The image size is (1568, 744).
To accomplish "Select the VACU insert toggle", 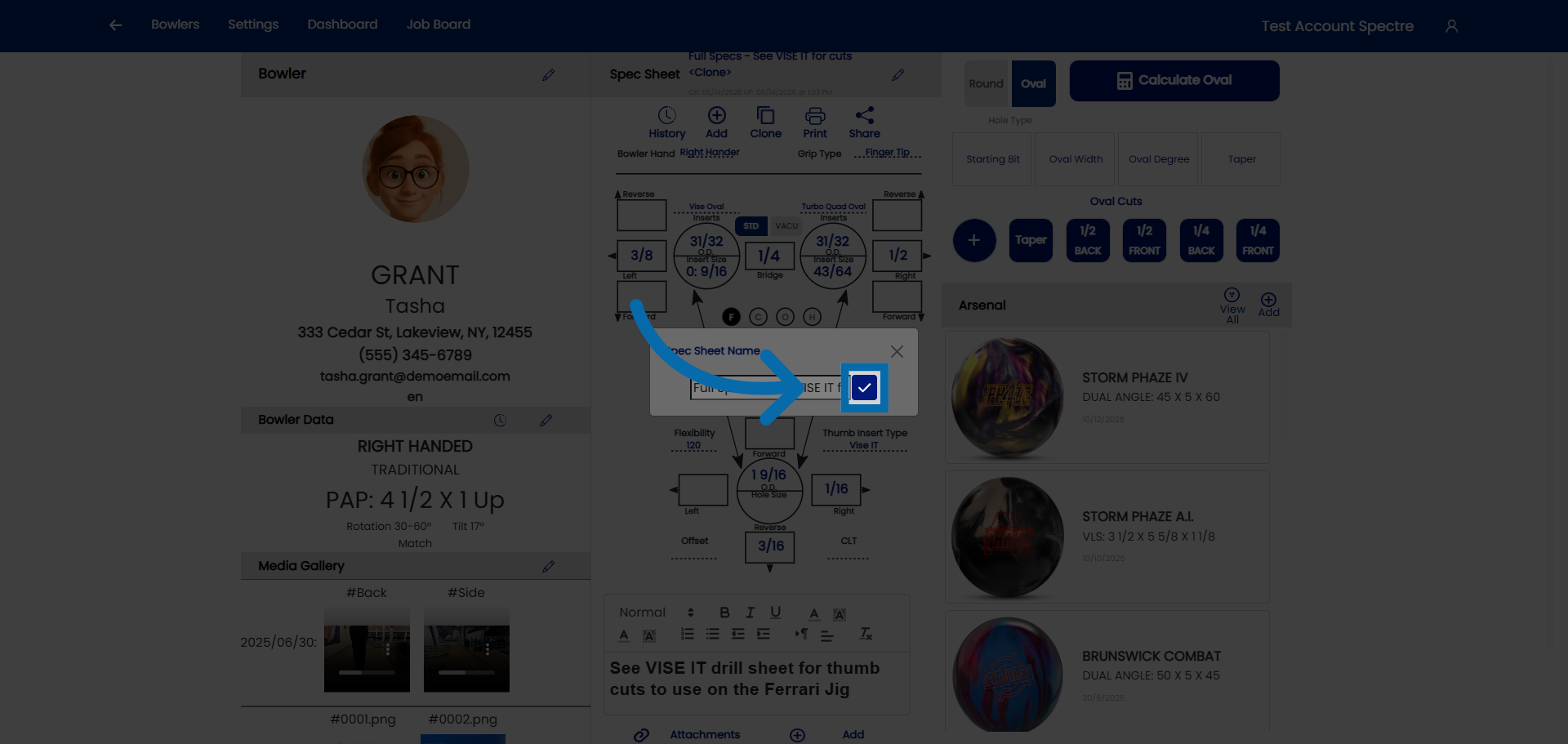I will [x=786, y=226].
